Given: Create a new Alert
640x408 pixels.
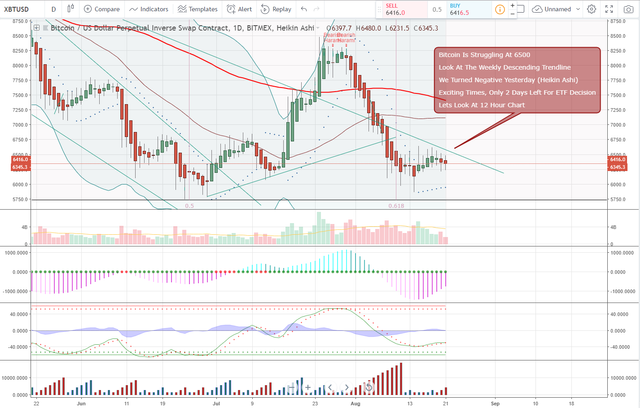Looking at the screenshot, I should [x=240, y=9].
